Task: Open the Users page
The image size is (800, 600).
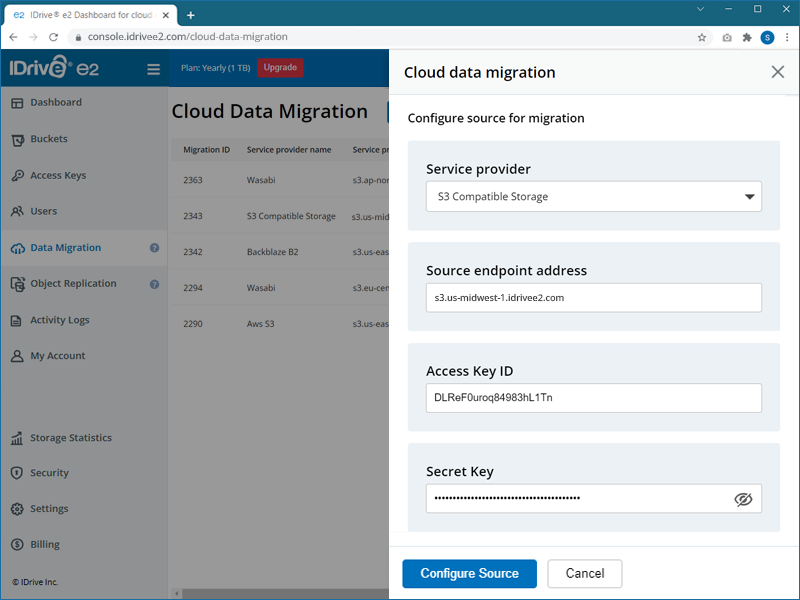Action: 43,212
